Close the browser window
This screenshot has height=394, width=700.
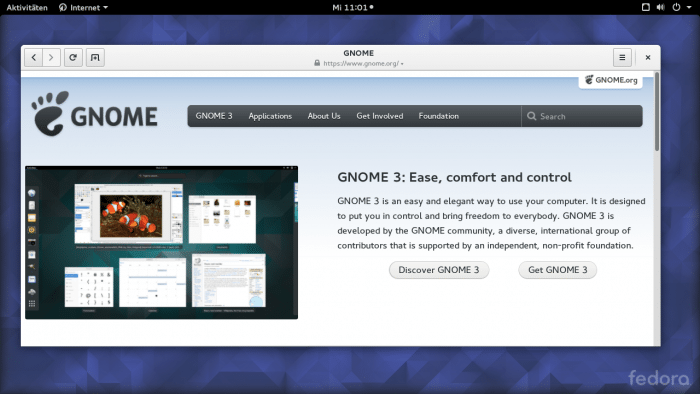coord(648,58)
